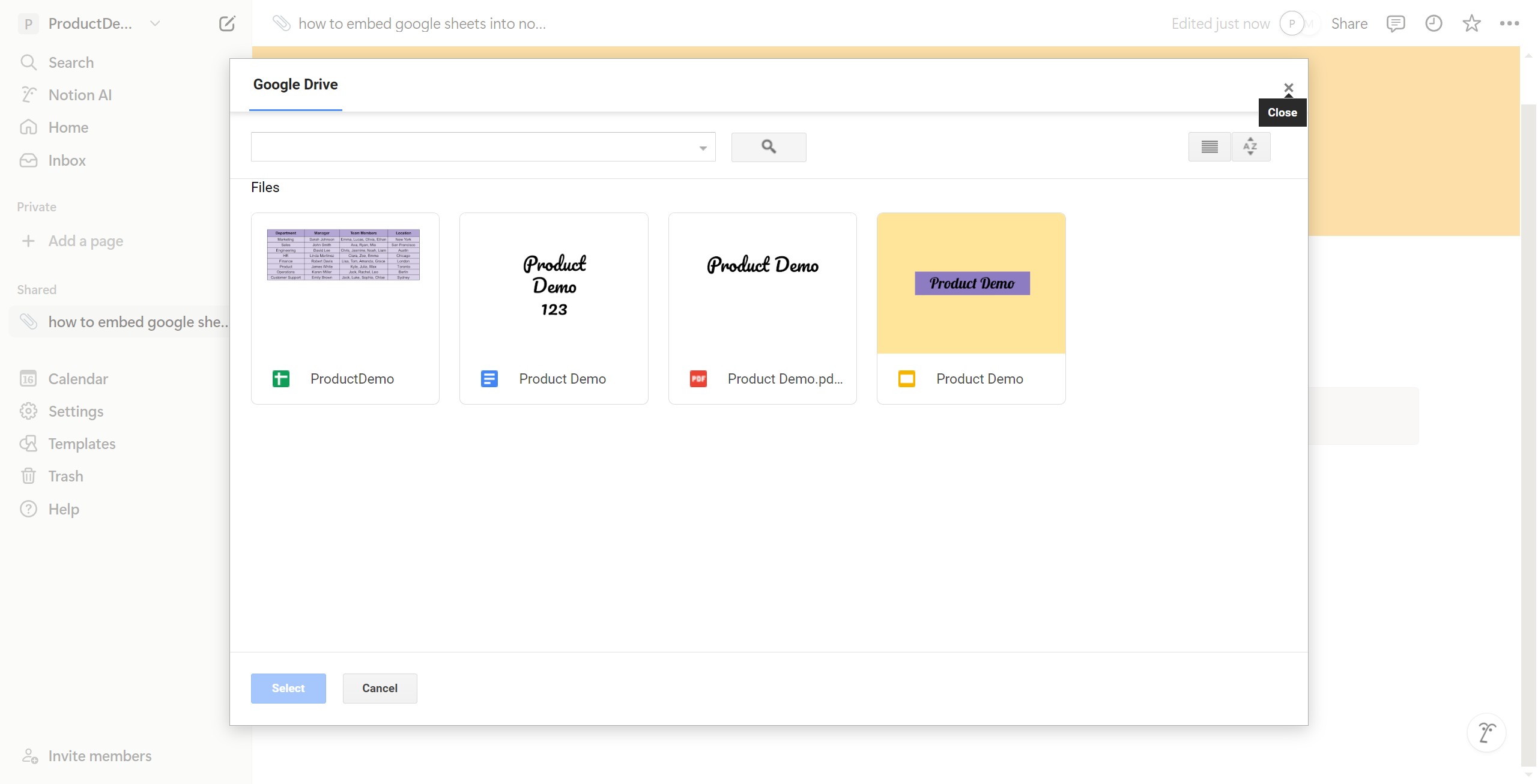
Task: Click the 'Private' section label
Action: point(37,207)
